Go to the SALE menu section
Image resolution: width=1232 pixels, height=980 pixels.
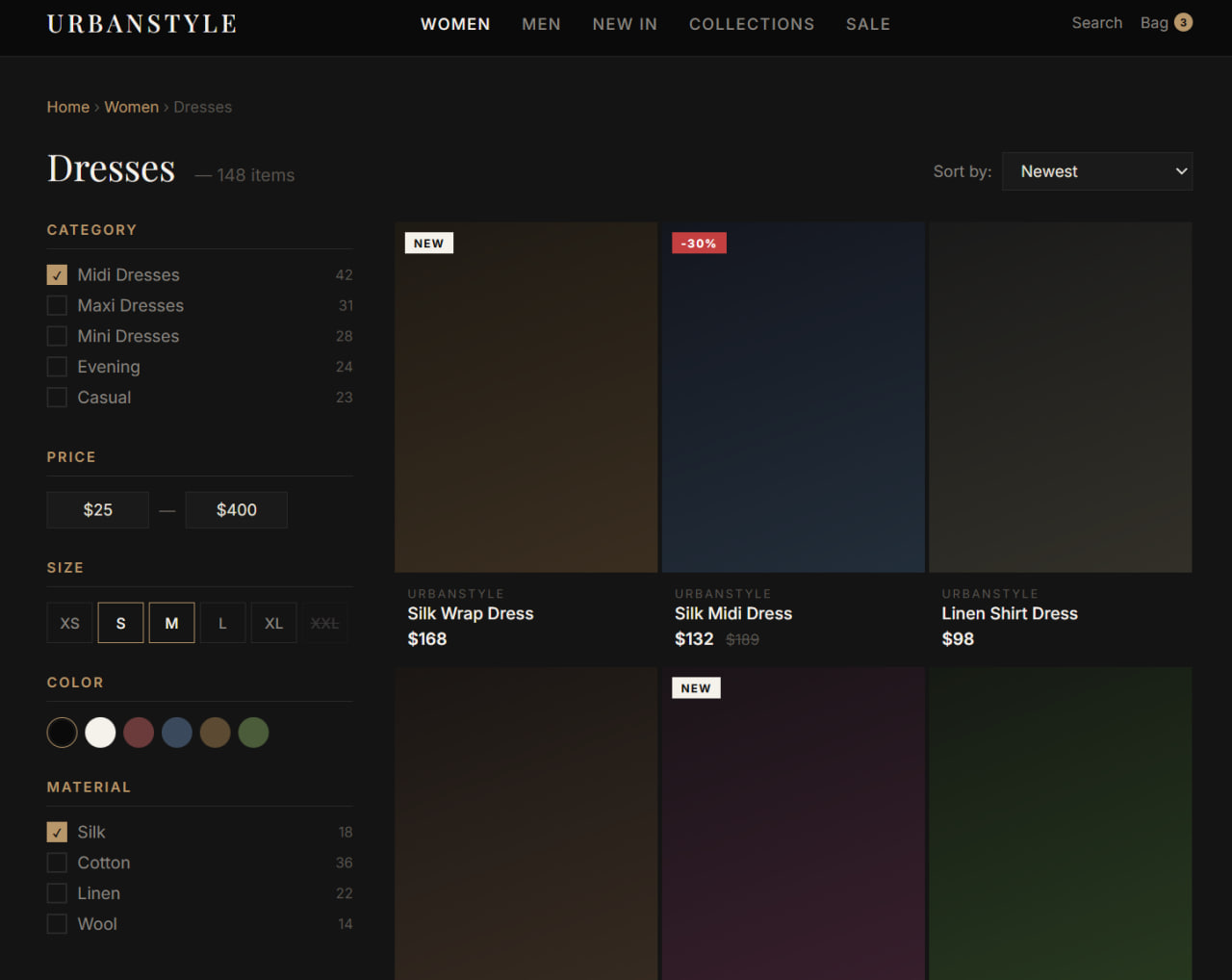click(867, 24)
